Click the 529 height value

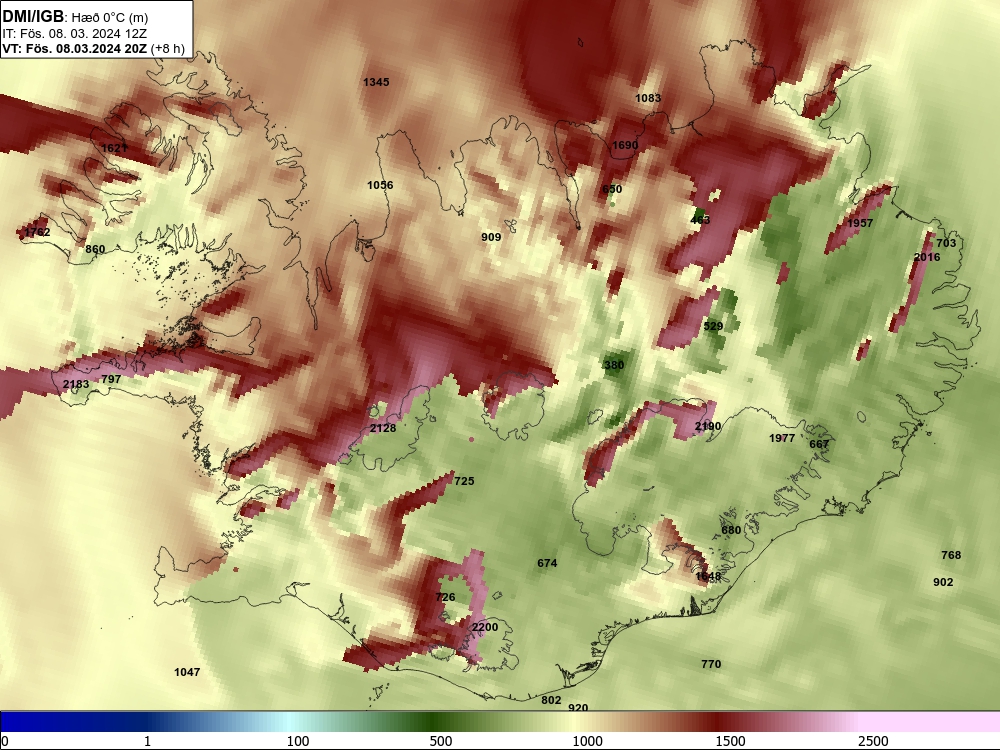(x=713, y=326)
